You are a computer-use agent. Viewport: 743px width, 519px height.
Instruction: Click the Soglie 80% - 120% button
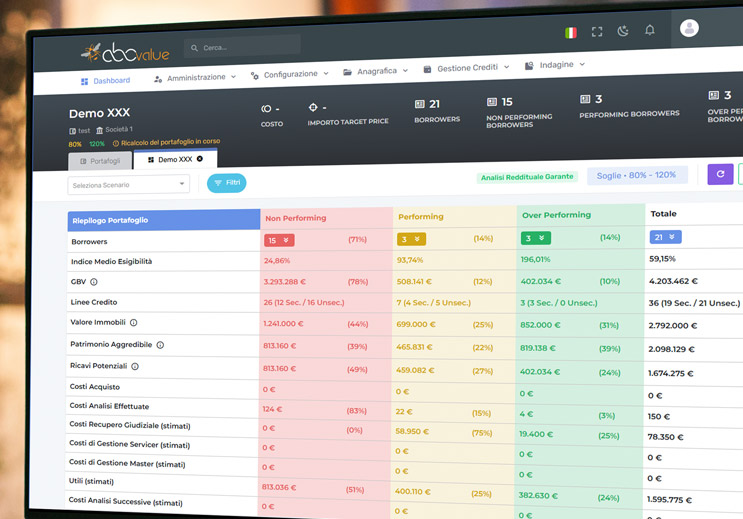tap(636, 175)
